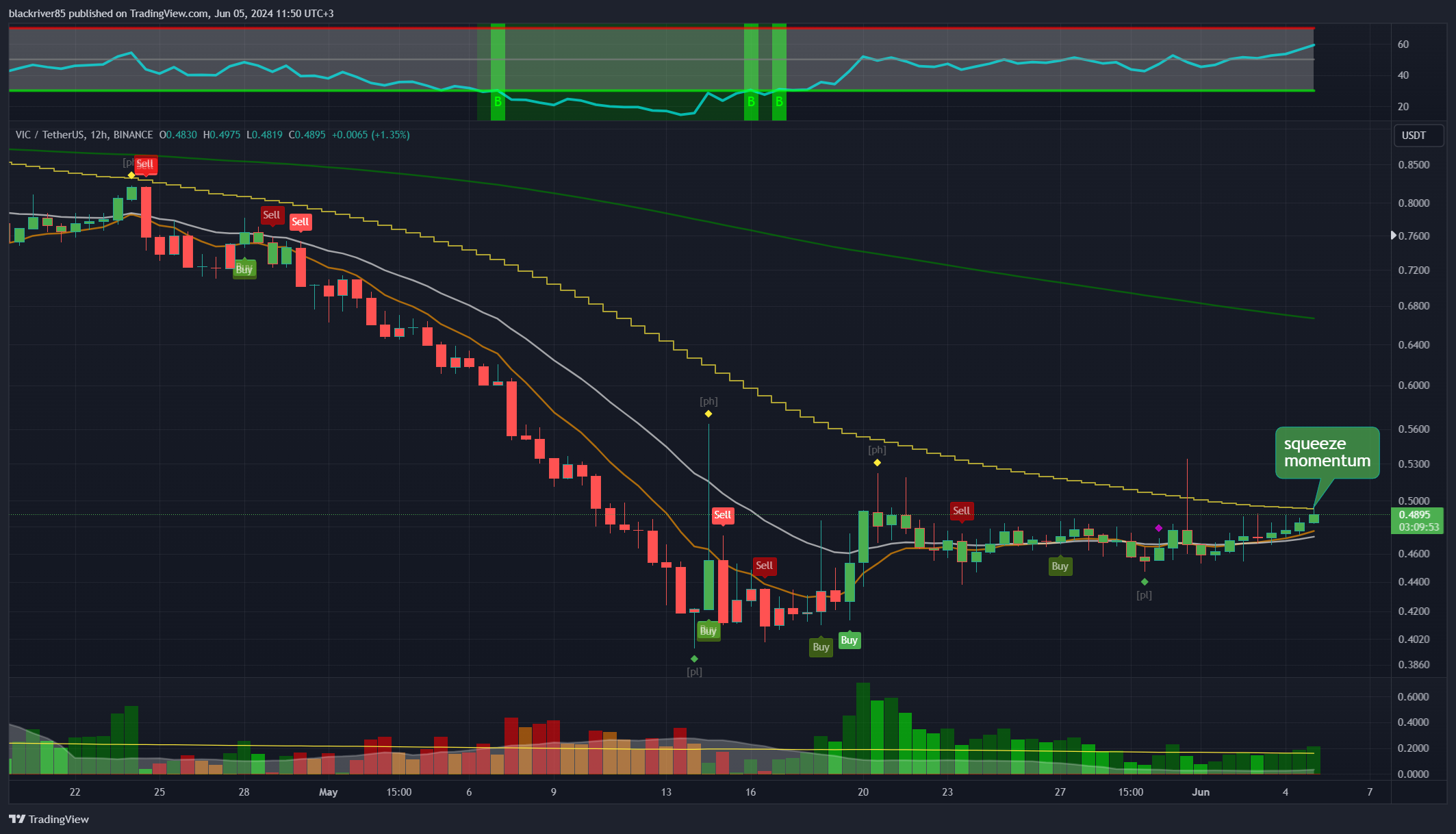Click the date 13 on the time axis
1456x834 pixels.
666,792
